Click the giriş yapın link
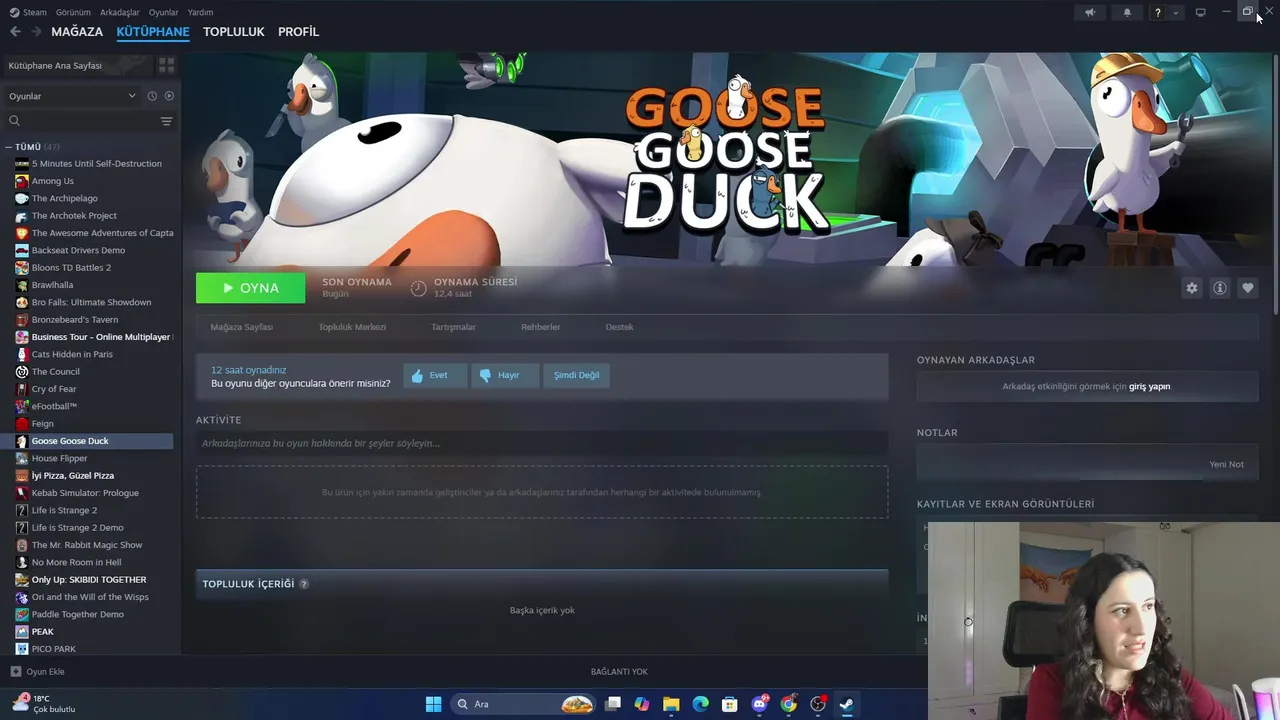 point(1150,386)
